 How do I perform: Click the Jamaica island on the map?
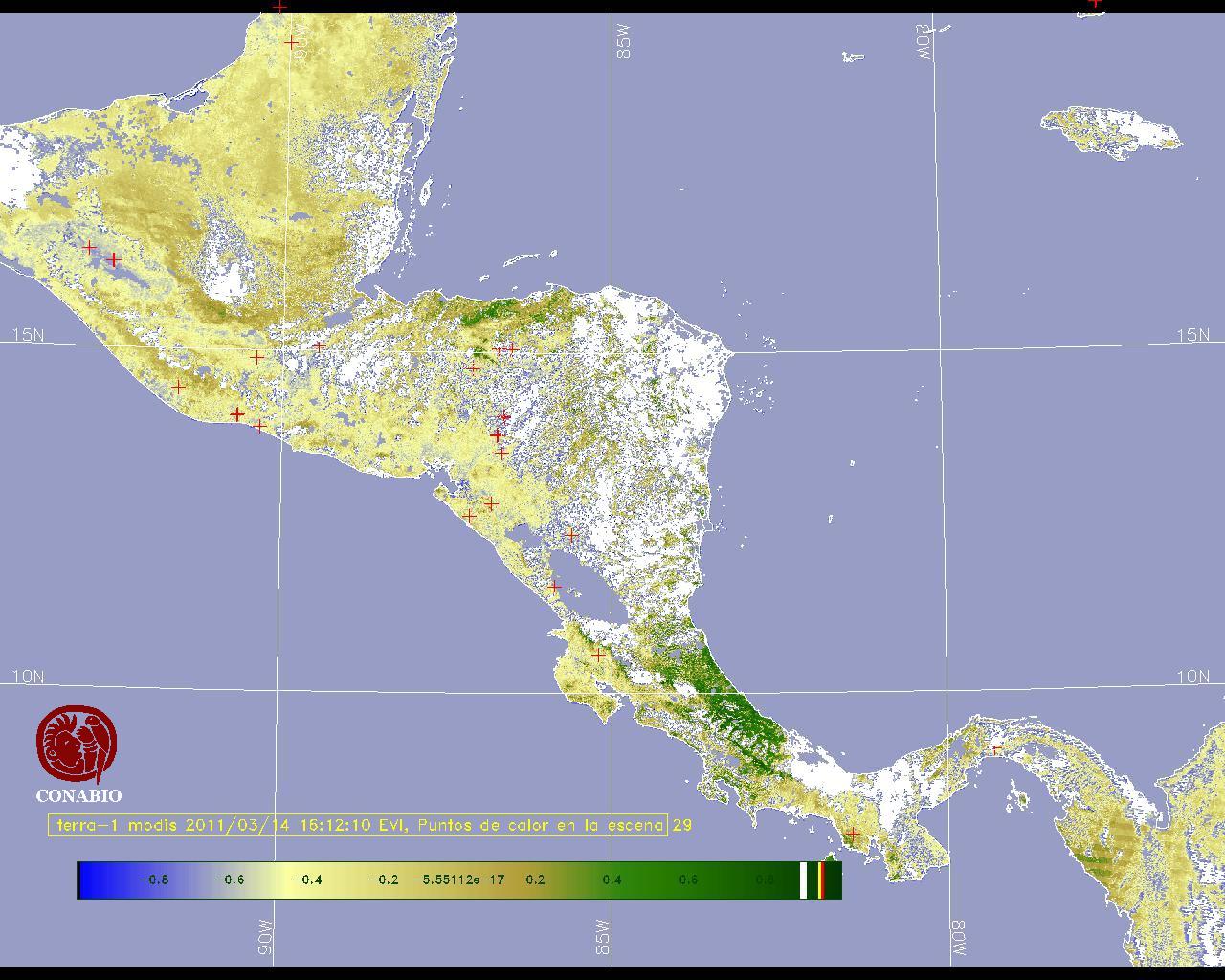click(x=1110, y=131)
